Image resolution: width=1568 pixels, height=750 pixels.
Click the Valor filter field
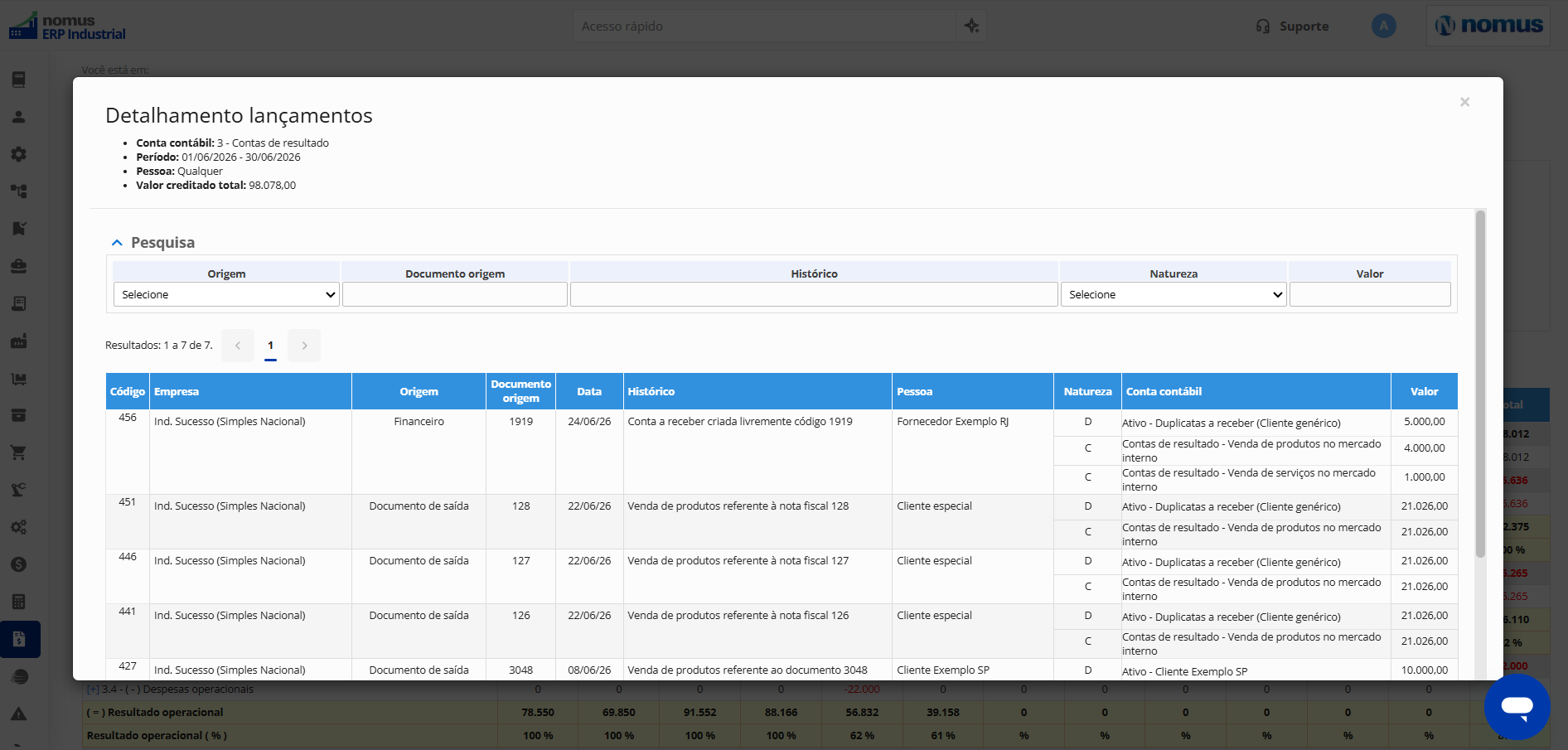pyautogui.click(x=1370, y=294)
